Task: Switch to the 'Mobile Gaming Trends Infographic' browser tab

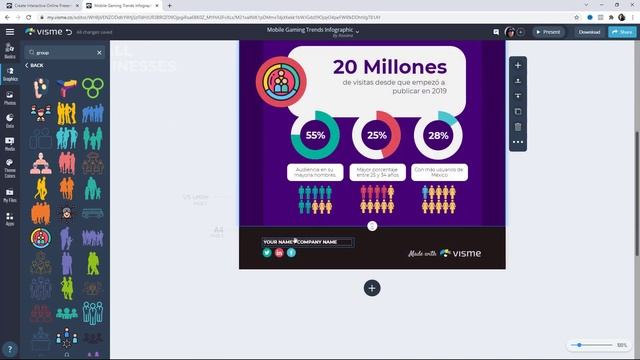Action: (x=122, y=6)
